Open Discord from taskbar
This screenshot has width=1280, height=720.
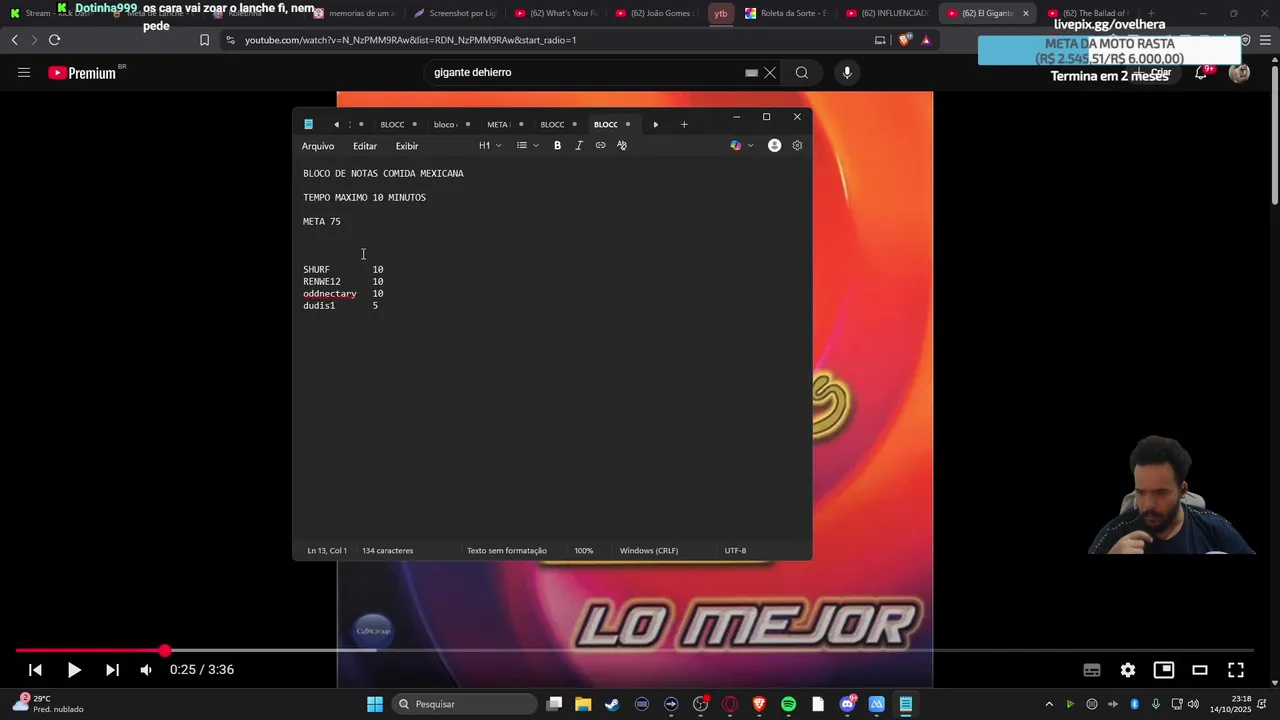(848, 704)
